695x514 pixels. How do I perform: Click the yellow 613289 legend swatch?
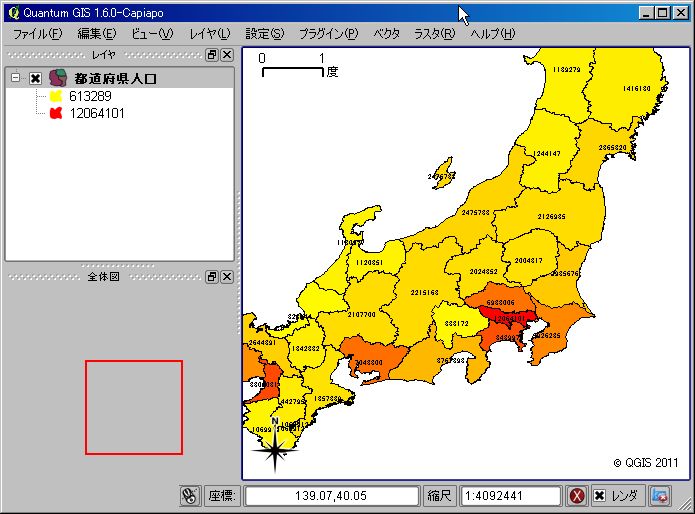(x=56, y=97)
